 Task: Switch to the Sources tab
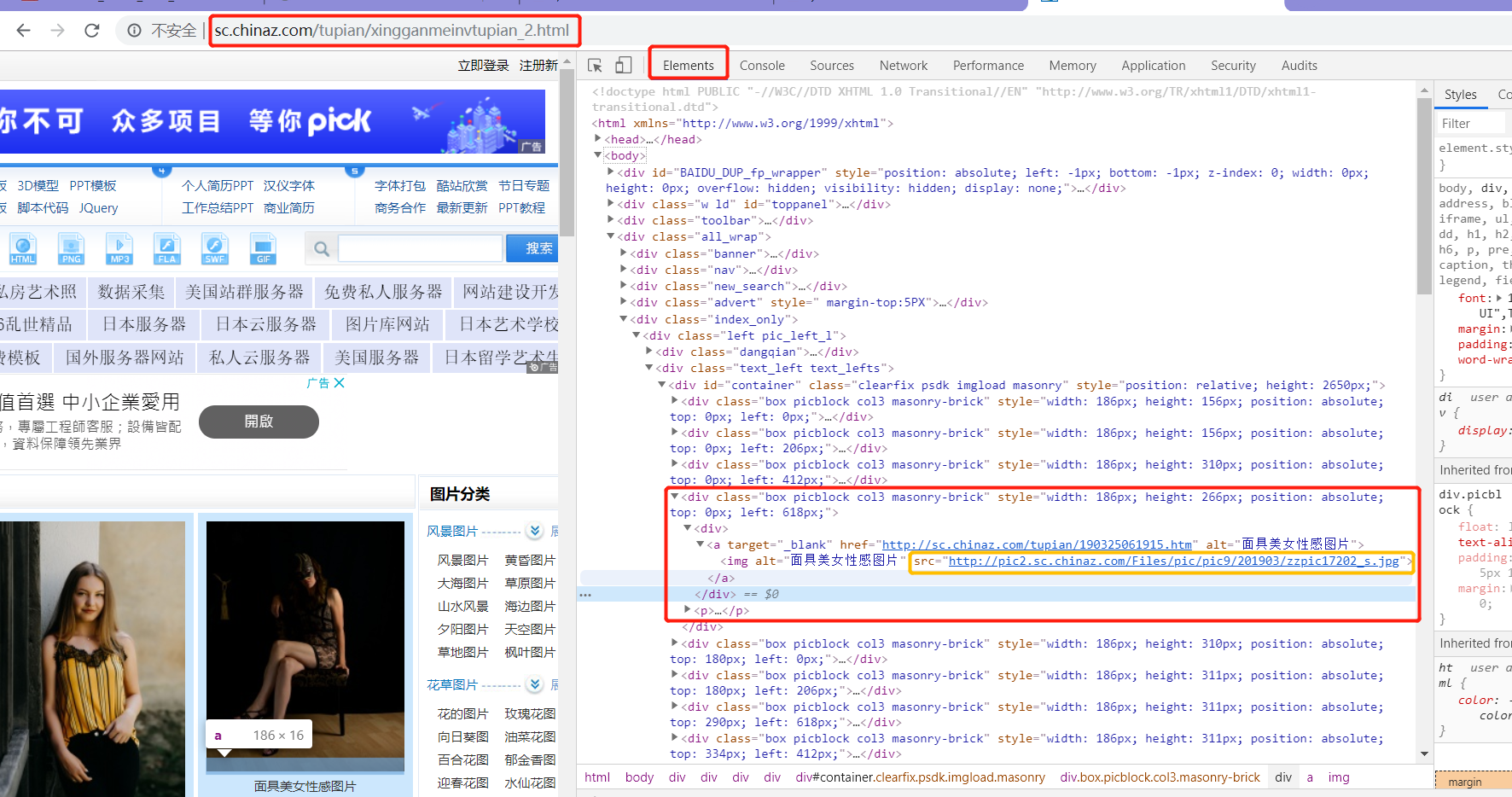pyautogui.click(x=832, y=66)
